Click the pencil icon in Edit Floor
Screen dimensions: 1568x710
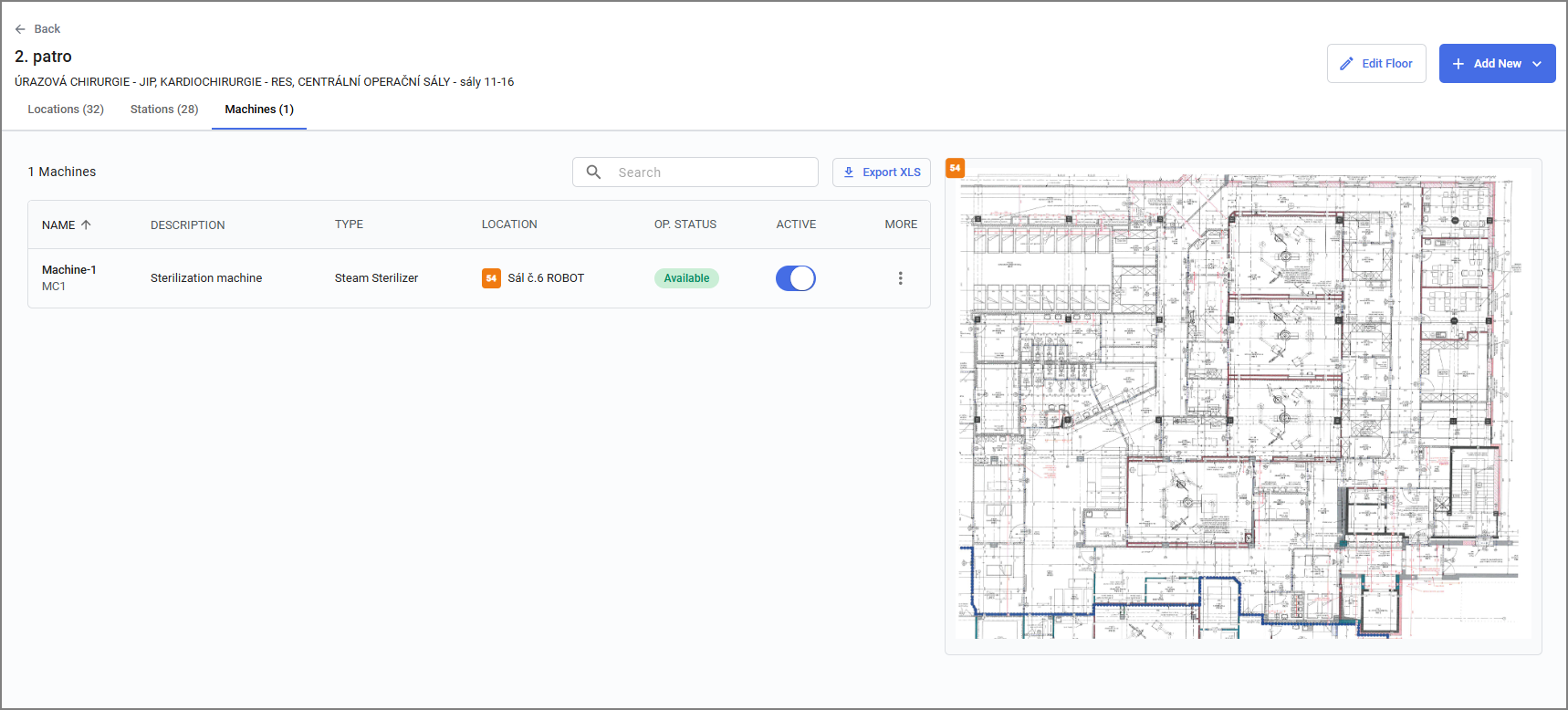(x=1346, y=64)
